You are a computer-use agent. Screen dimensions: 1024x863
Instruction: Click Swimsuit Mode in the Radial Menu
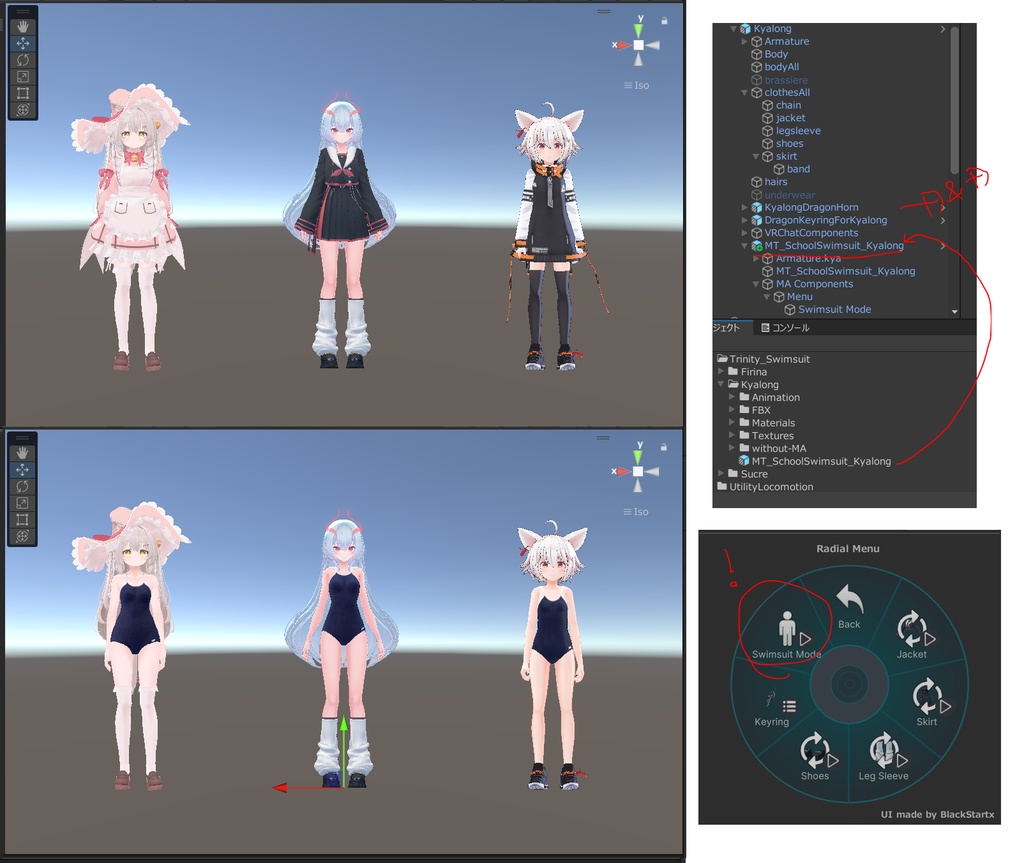click(786, 636)
